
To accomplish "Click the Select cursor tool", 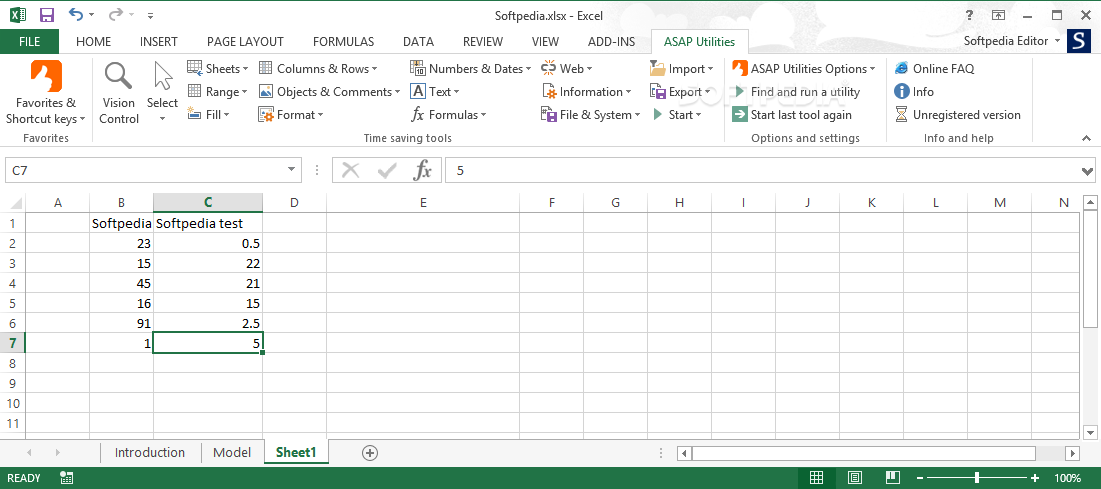I will [x=162, y=93].
